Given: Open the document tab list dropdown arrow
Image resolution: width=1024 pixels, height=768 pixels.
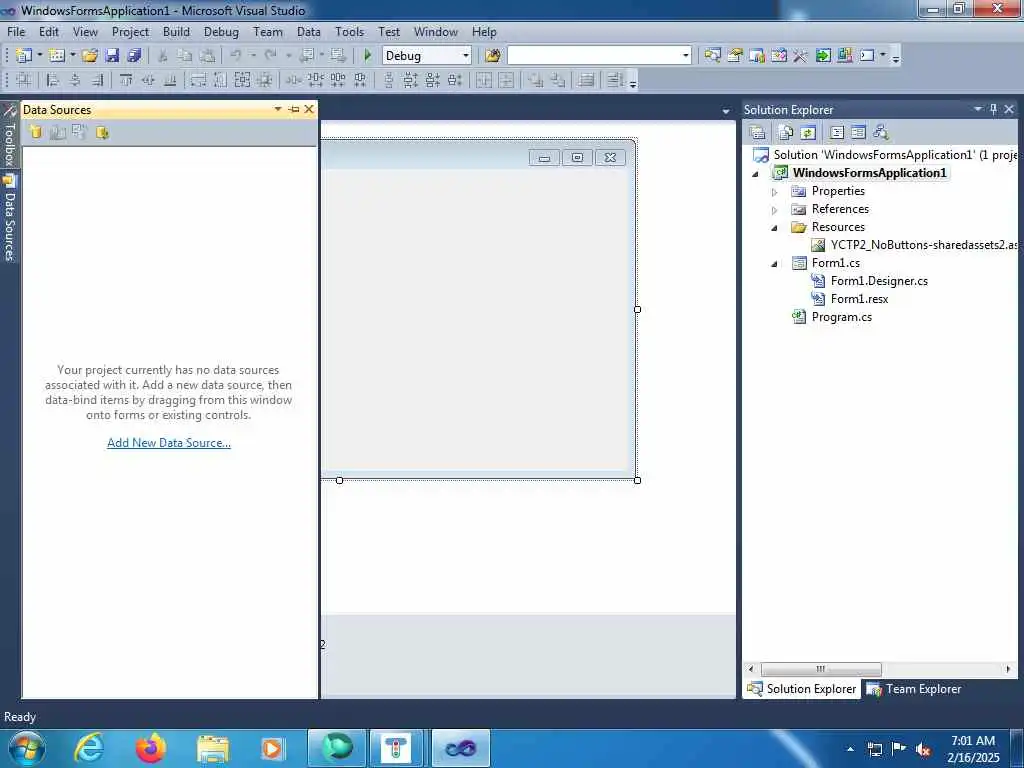Looking at the screenshot, I should 726,111.
